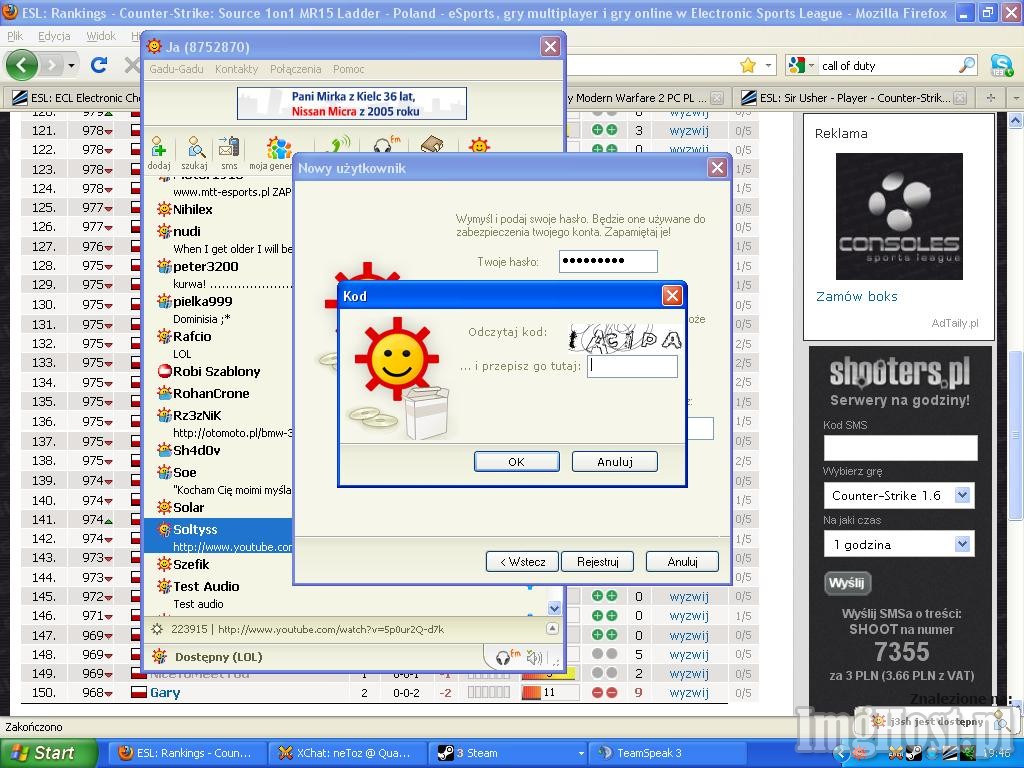Open the Steam taskbar group dropdown
The width and height of the screenshot is (1024, 768).
(x=581, y=753)
